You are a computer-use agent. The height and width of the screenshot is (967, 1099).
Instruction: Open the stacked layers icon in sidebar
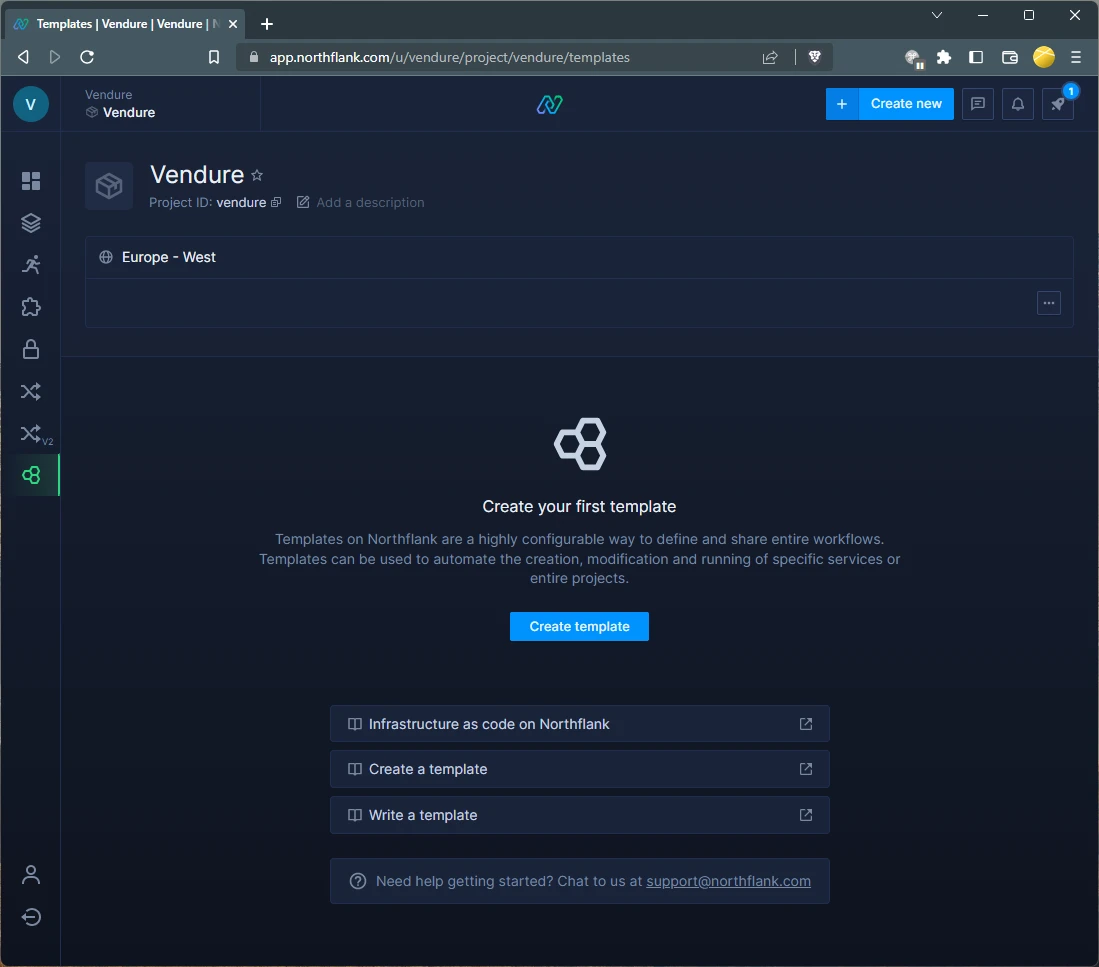click(31, 223)
